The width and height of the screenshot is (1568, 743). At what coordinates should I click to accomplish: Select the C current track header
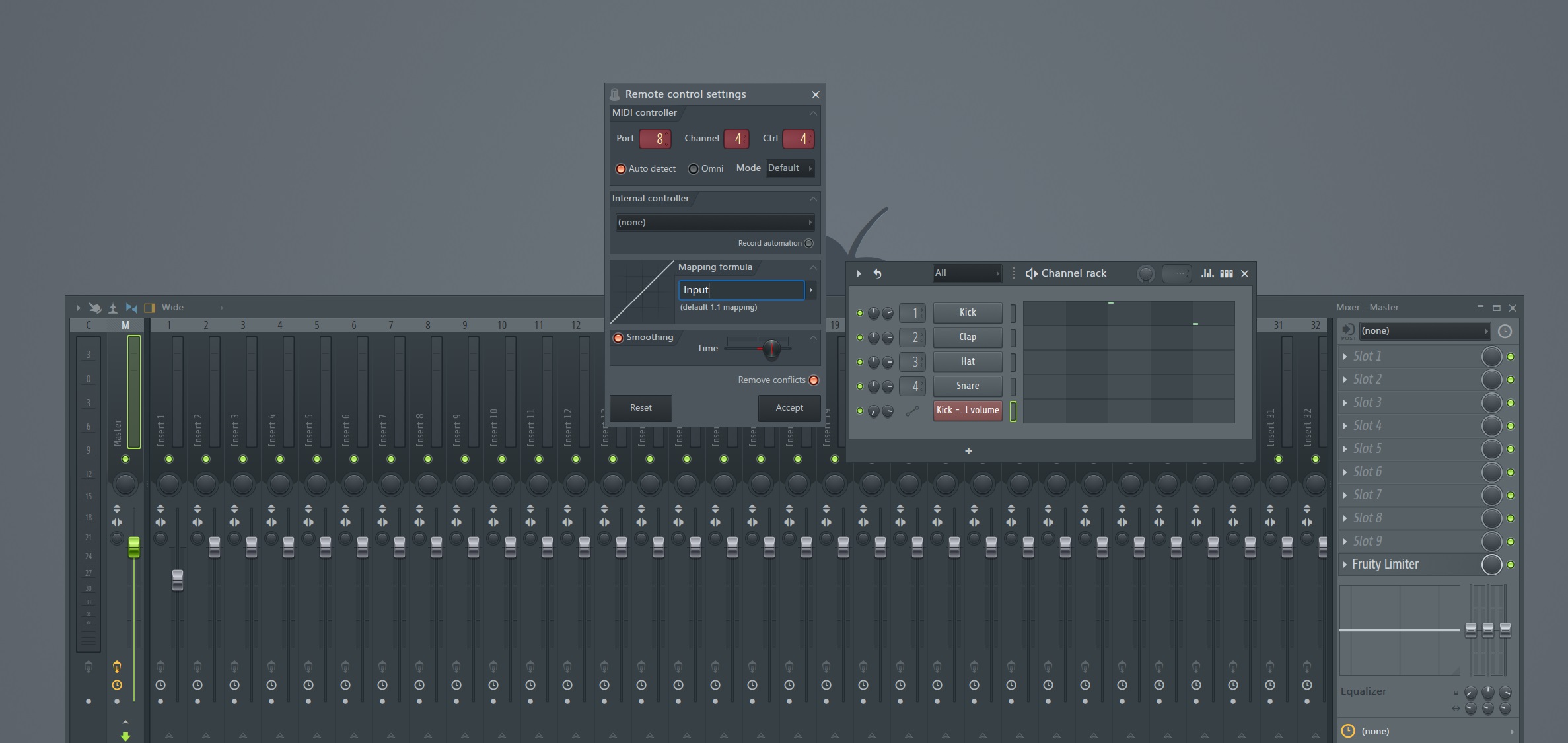(89, 325)
